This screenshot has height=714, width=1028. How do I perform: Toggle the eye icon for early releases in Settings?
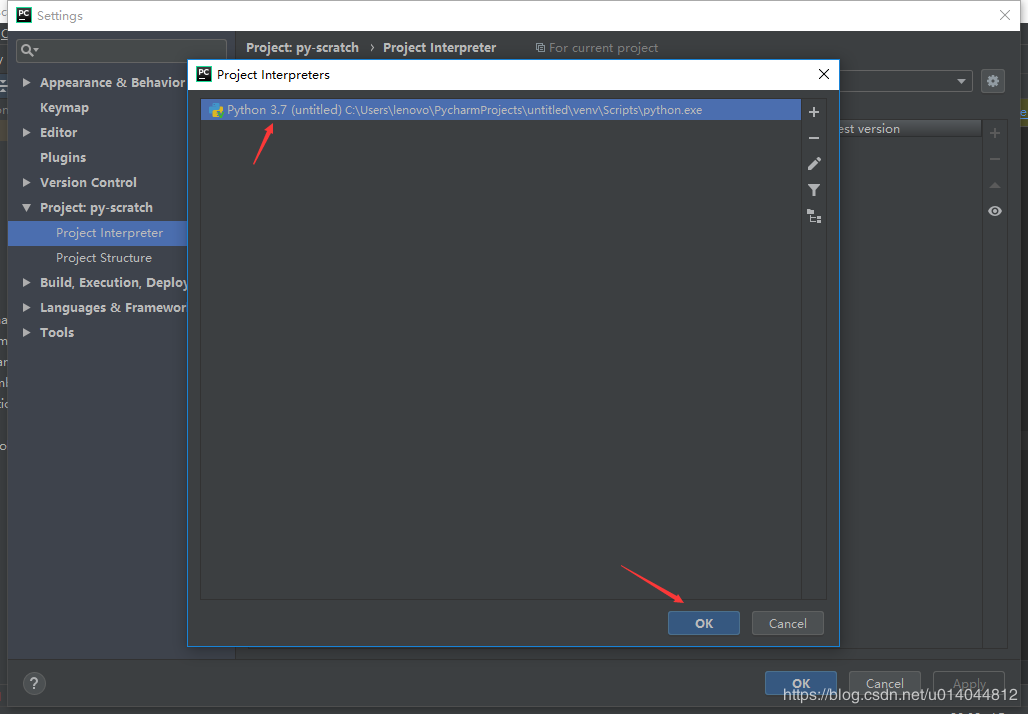(x=995, y=211)
